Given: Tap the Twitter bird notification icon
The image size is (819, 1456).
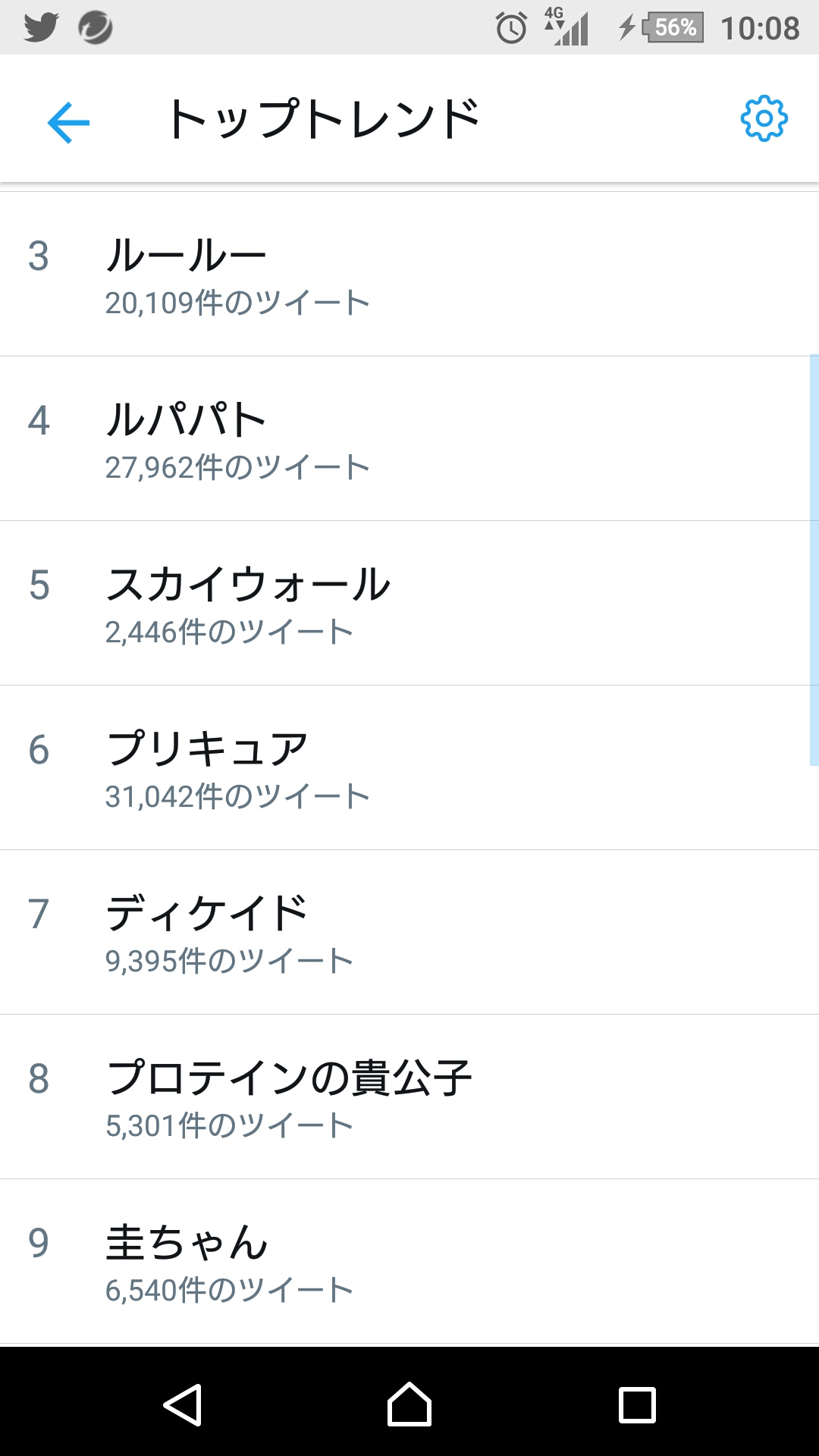Looking at the screenshot, I should tap(41, 28).
